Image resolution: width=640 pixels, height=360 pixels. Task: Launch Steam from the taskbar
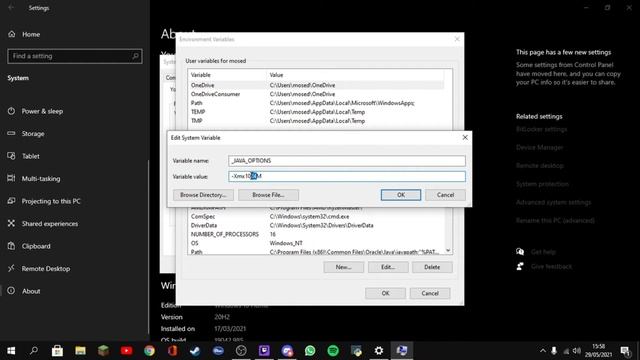(x=195, y=351)
